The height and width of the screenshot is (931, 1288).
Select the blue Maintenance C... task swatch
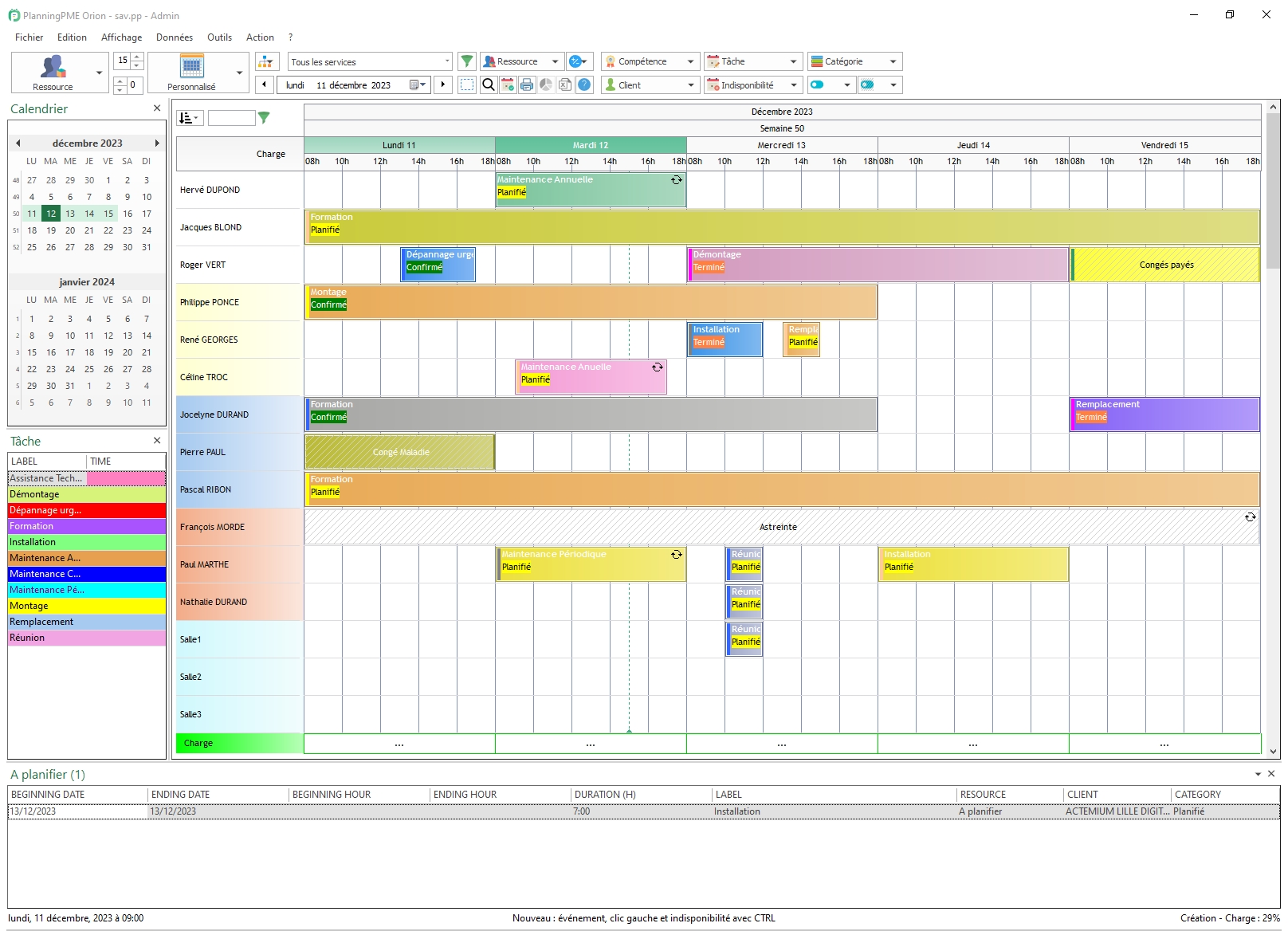click(87, 574)
